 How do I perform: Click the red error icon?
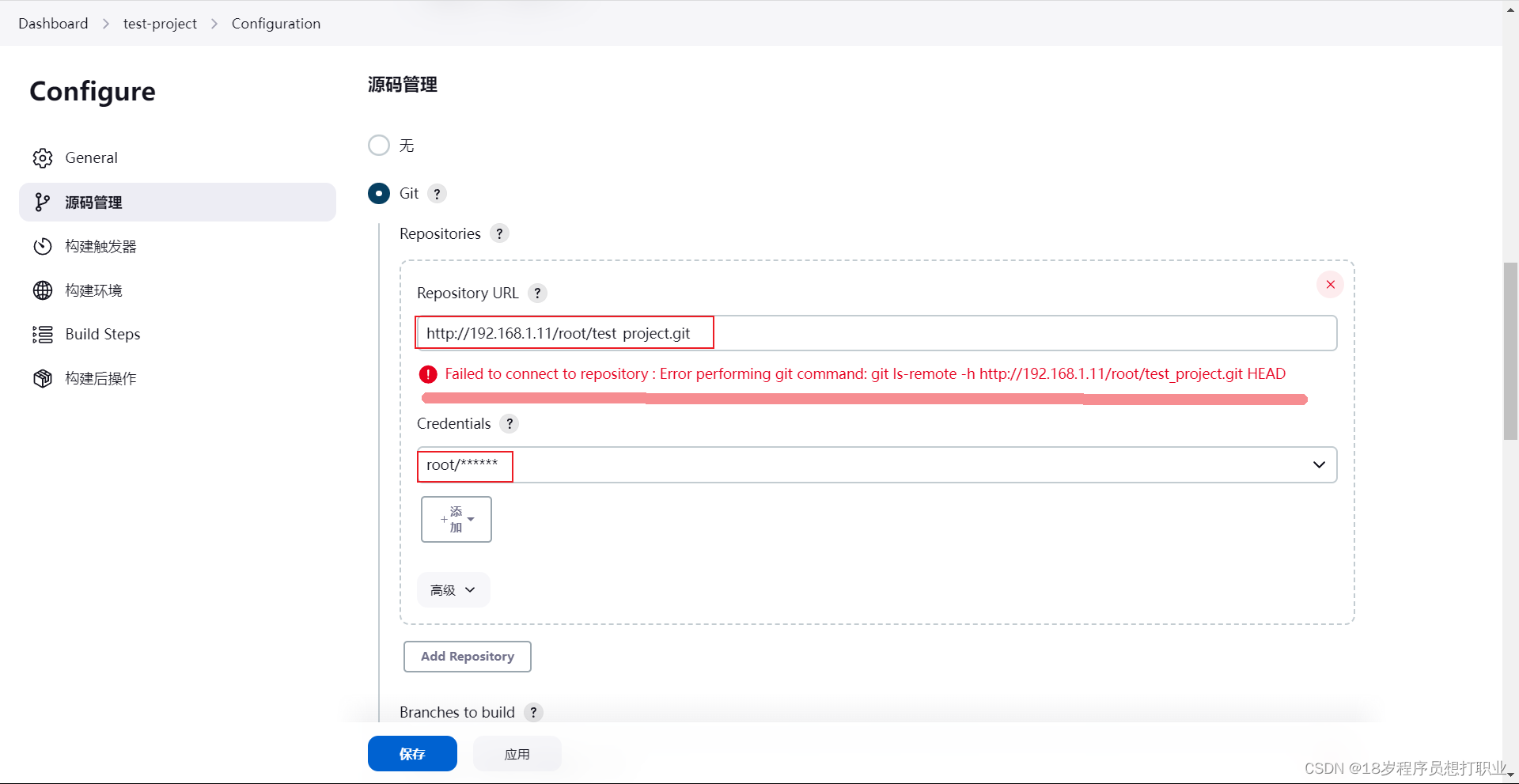(428, 374)
